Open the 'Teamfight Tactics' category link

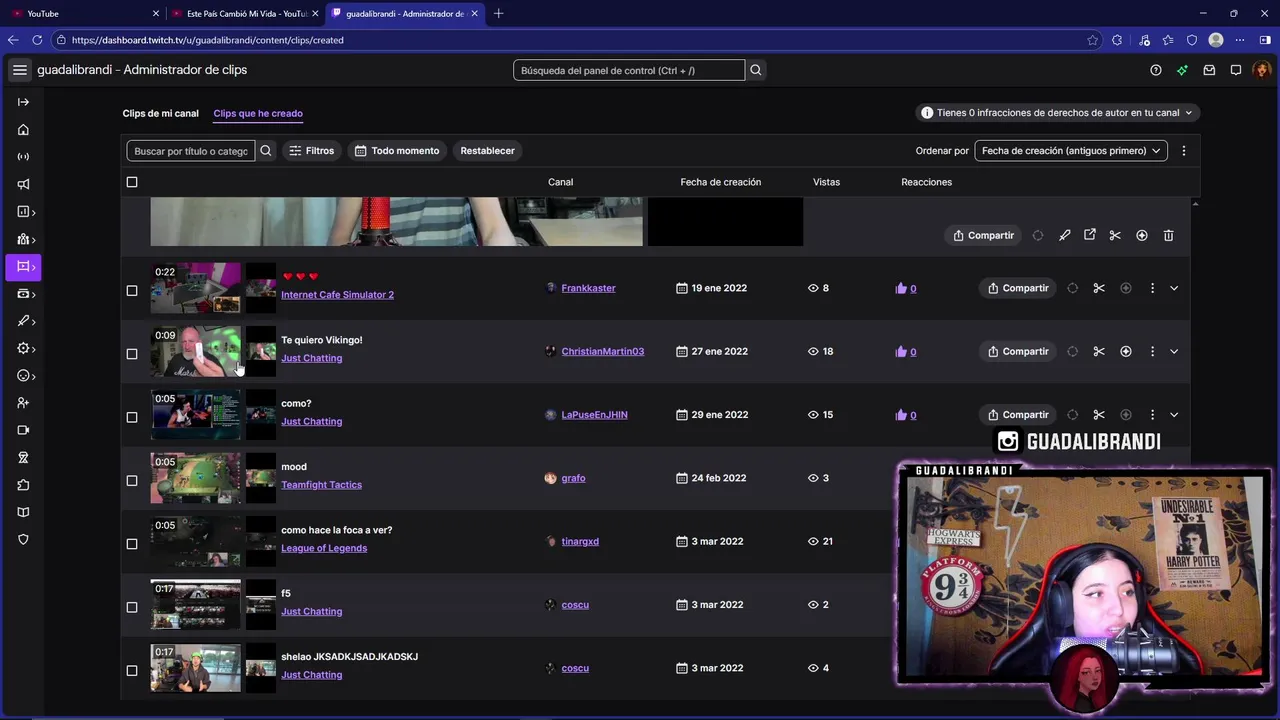(x=321, y=485)
